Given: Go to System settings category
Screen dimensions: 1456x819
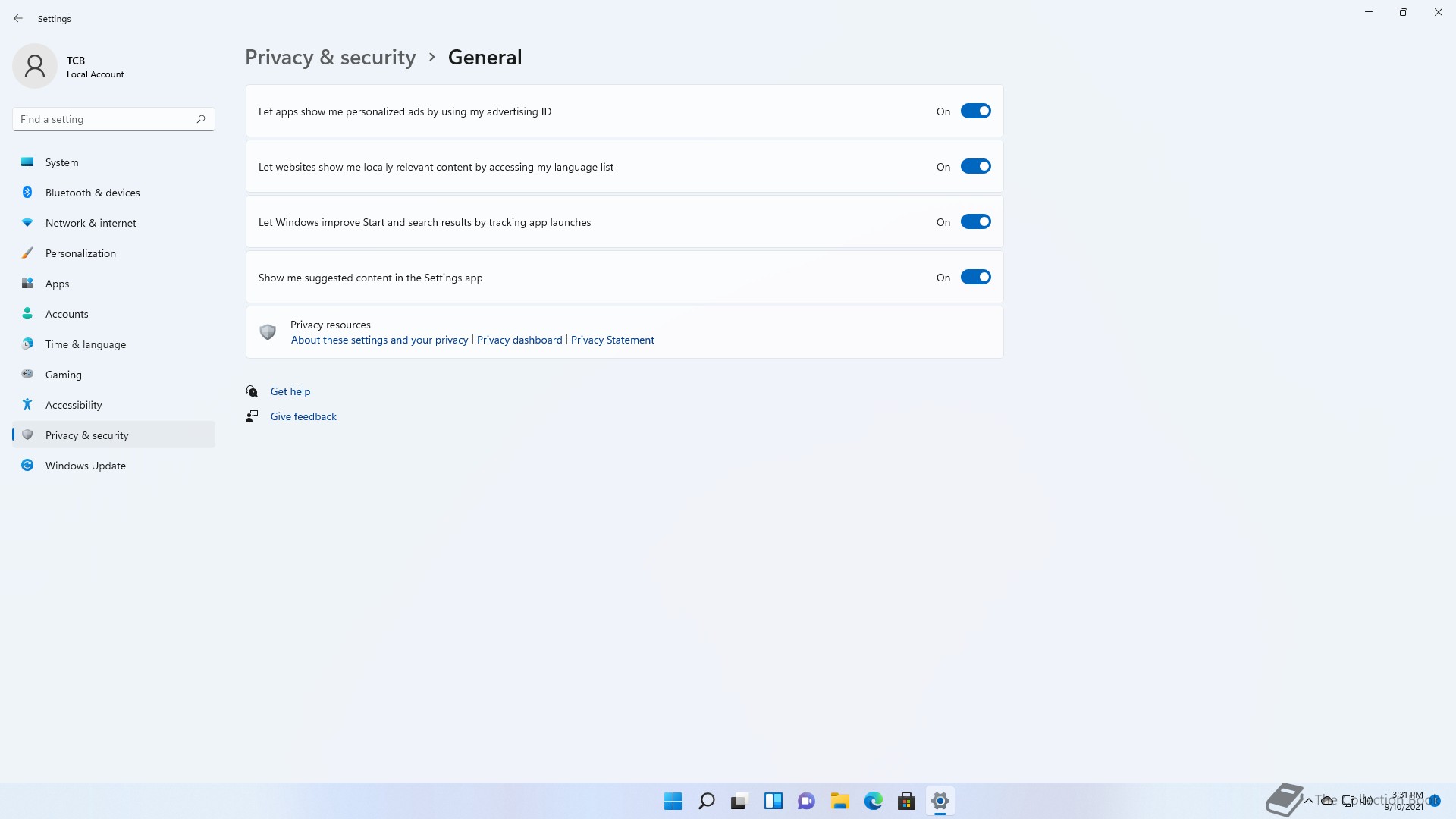Looking at the screenshot, I should (x=114, y=162).
